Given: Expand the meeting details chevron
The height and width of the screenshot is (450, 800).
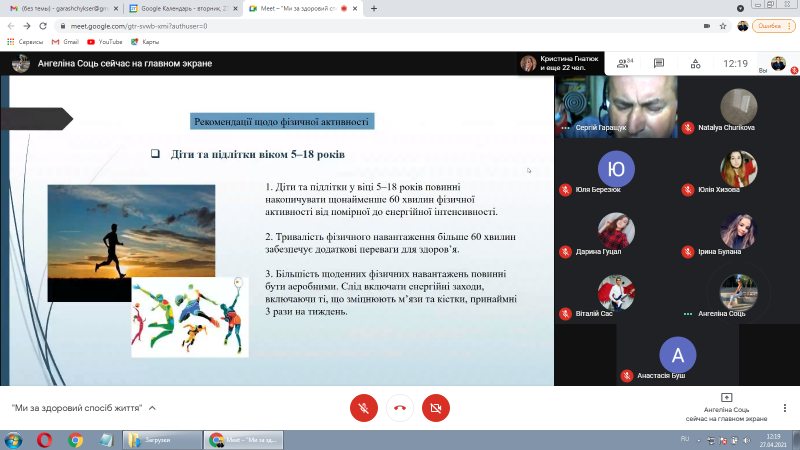Looking at the screenshot, I should [152, 408].
